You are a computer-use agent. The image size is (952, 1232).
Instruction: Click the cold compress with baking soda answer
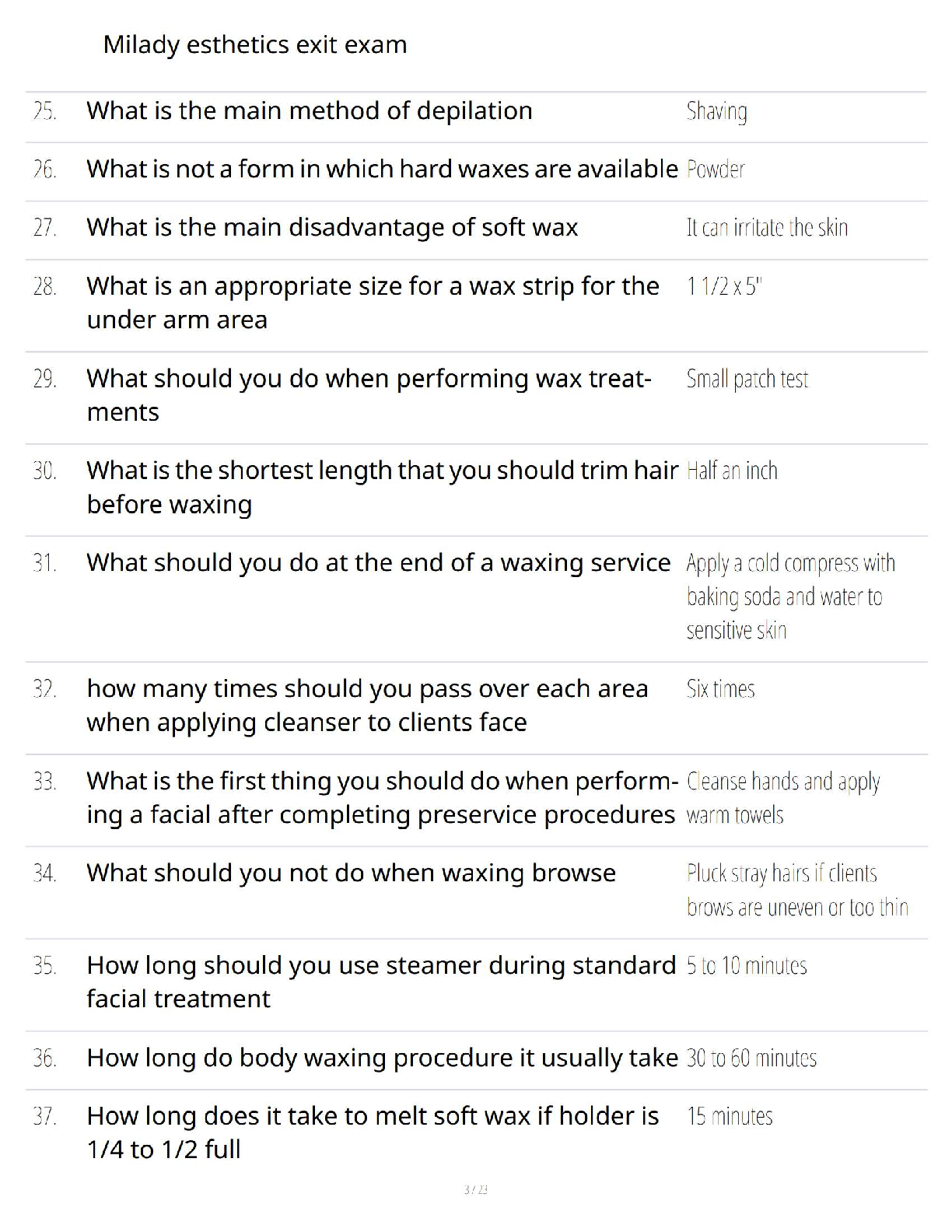click(789, 597)
